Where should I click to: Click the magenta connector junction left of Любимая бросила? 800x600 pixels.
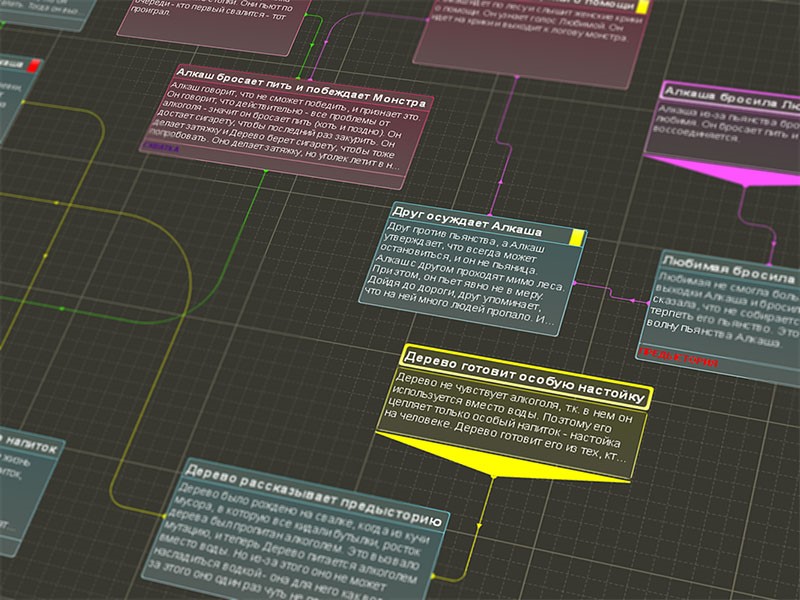click(633, 298)
